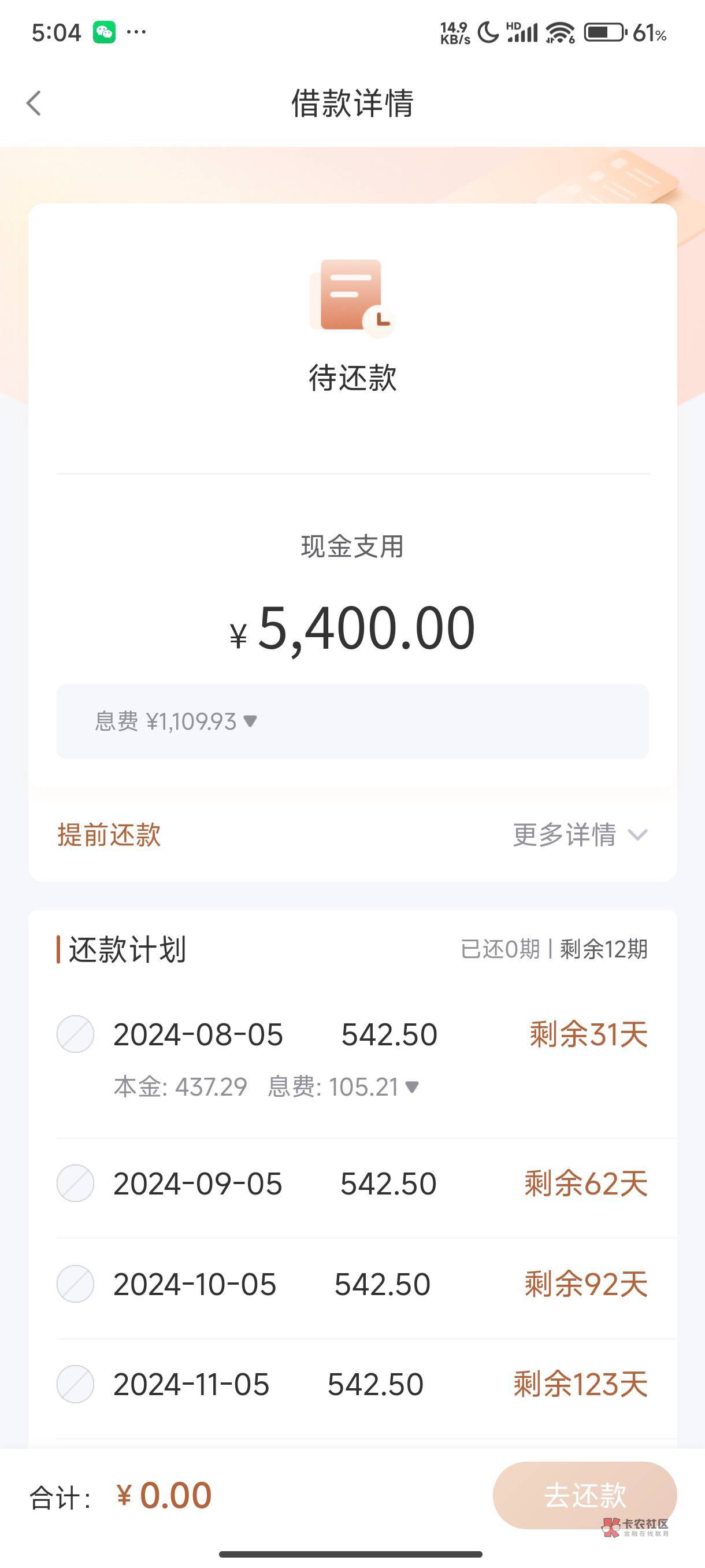Expand 更多详情 section

pos(580,834)
